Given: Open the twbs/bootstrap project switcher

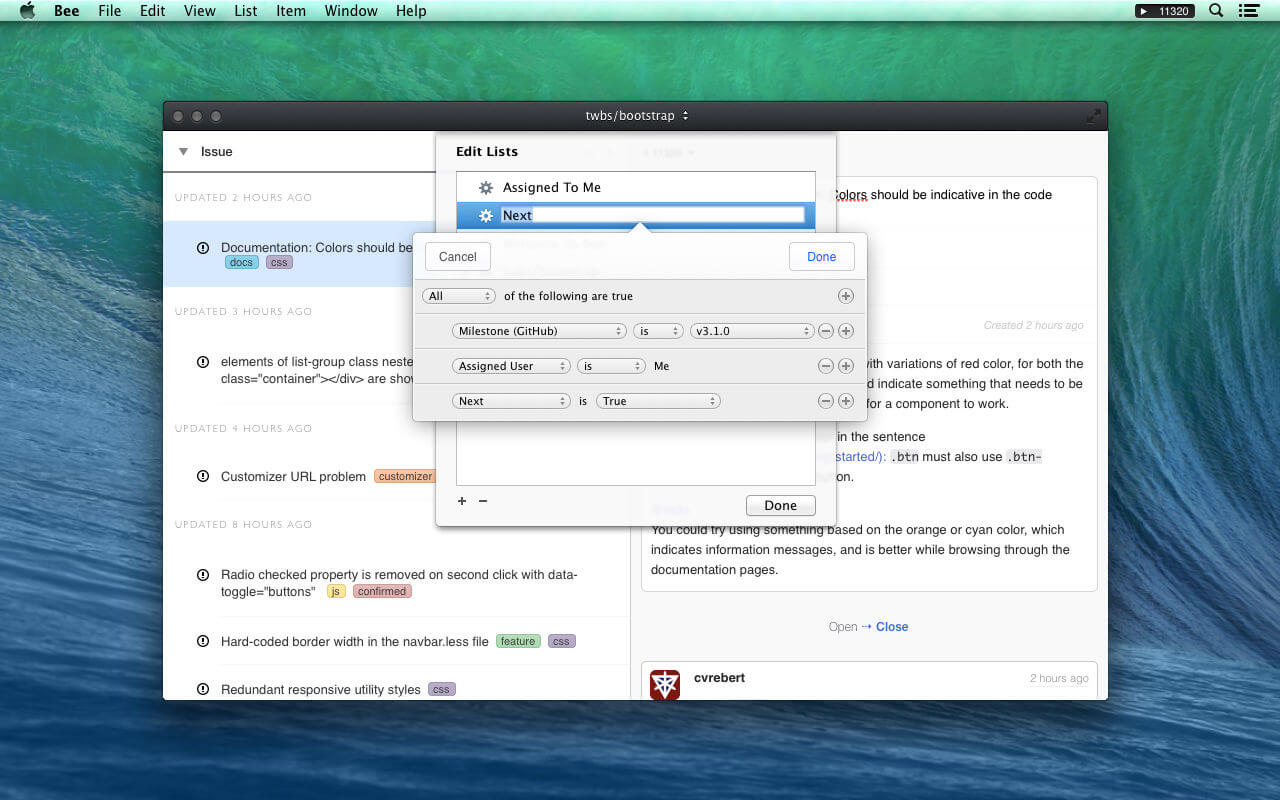Looking at the screenshot, I should click(637, 116).
